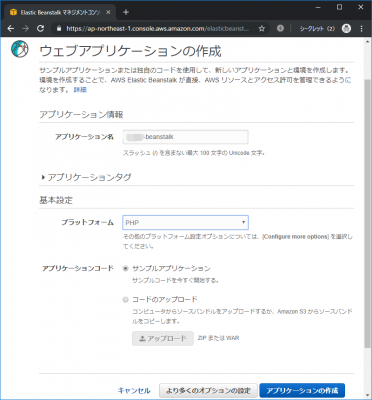Click the incognito profile avatar icon
The width and height of the screenshot is (372, 400).
pos(346,29)
